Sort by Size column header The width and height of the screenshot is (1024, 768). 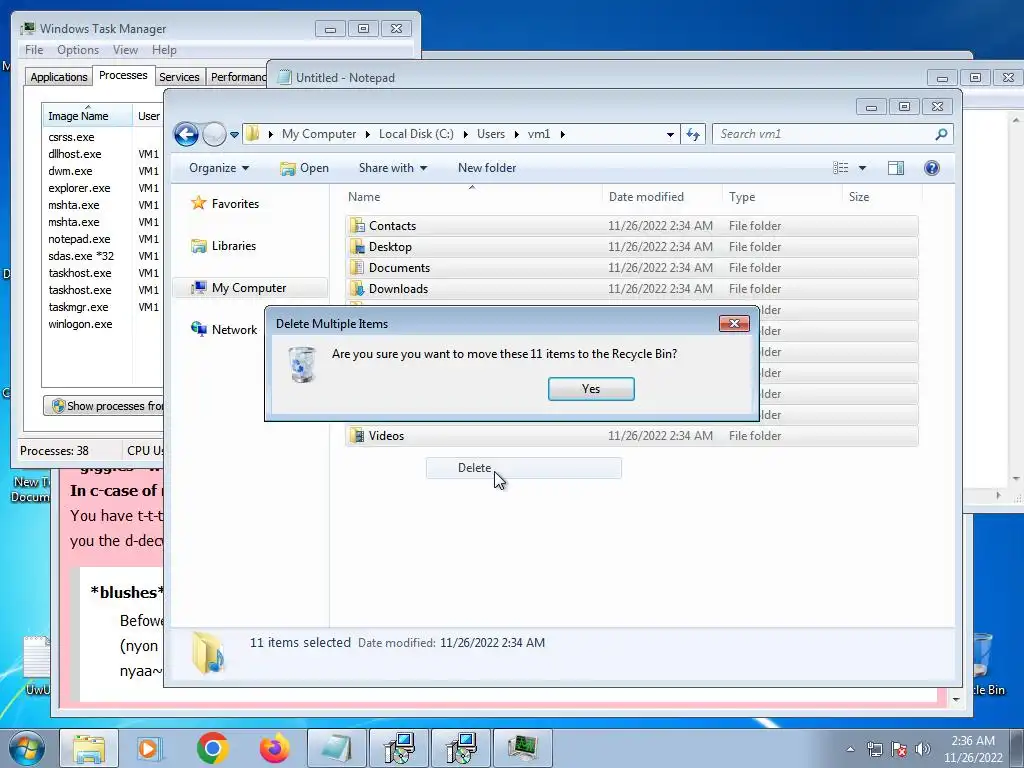coord(882,197)
